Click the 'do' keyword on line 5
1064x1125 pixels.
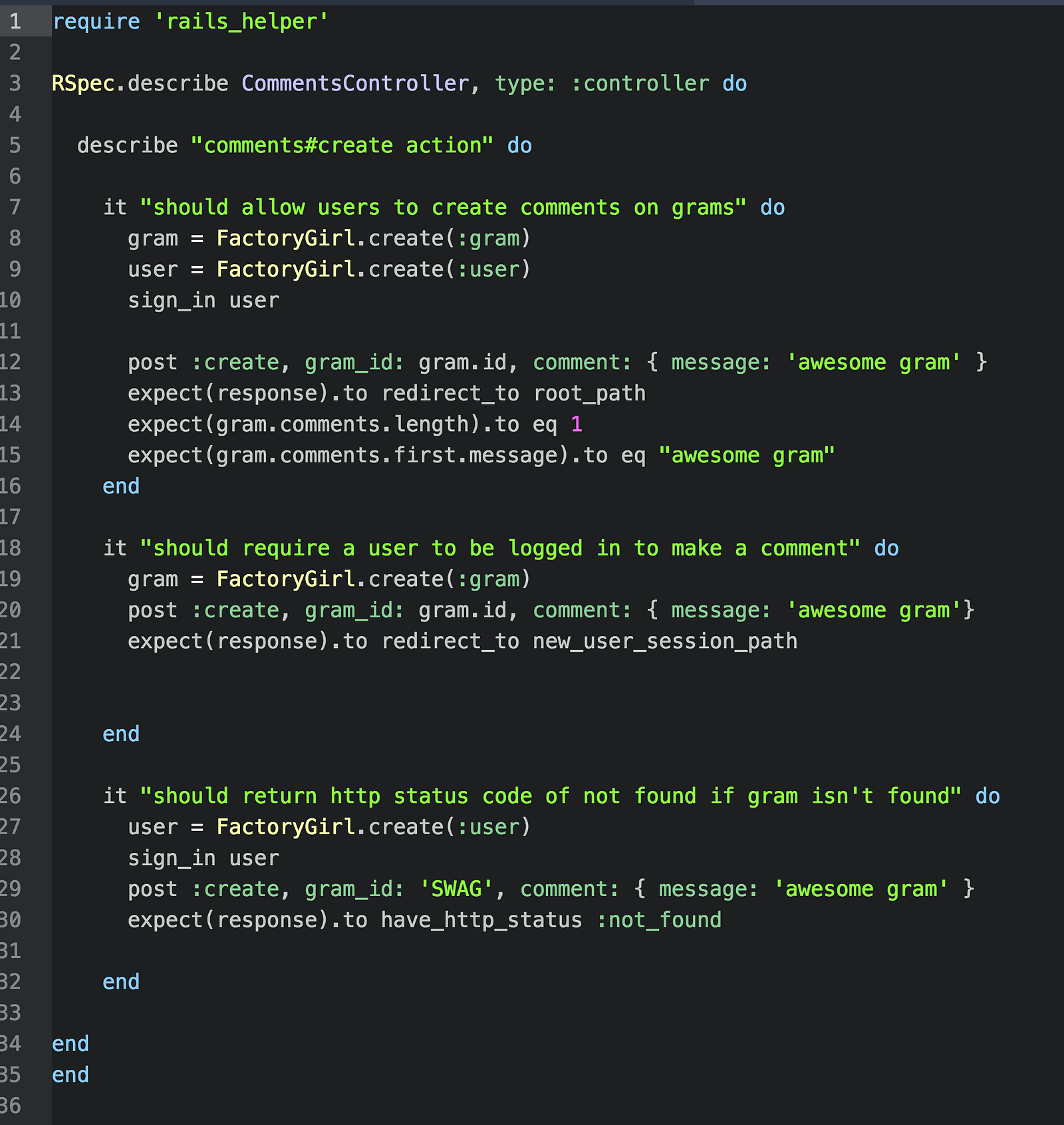[x=520, y=146]
